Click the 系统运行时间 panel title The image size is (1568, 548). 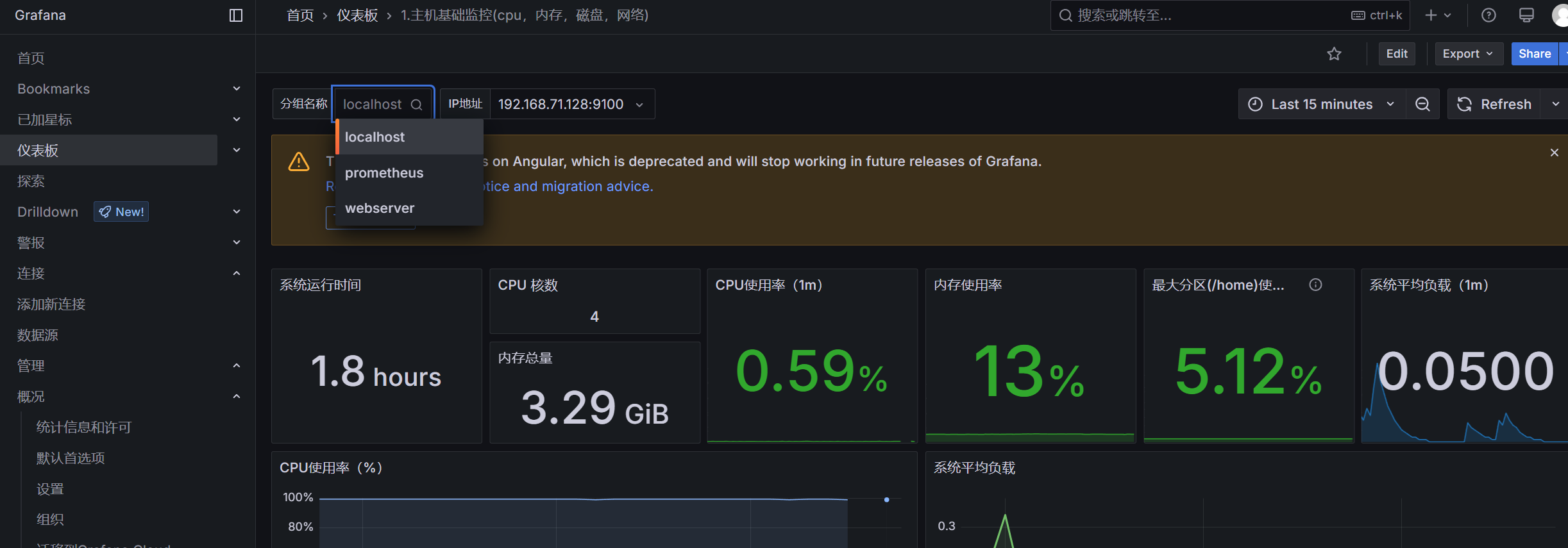321,285
